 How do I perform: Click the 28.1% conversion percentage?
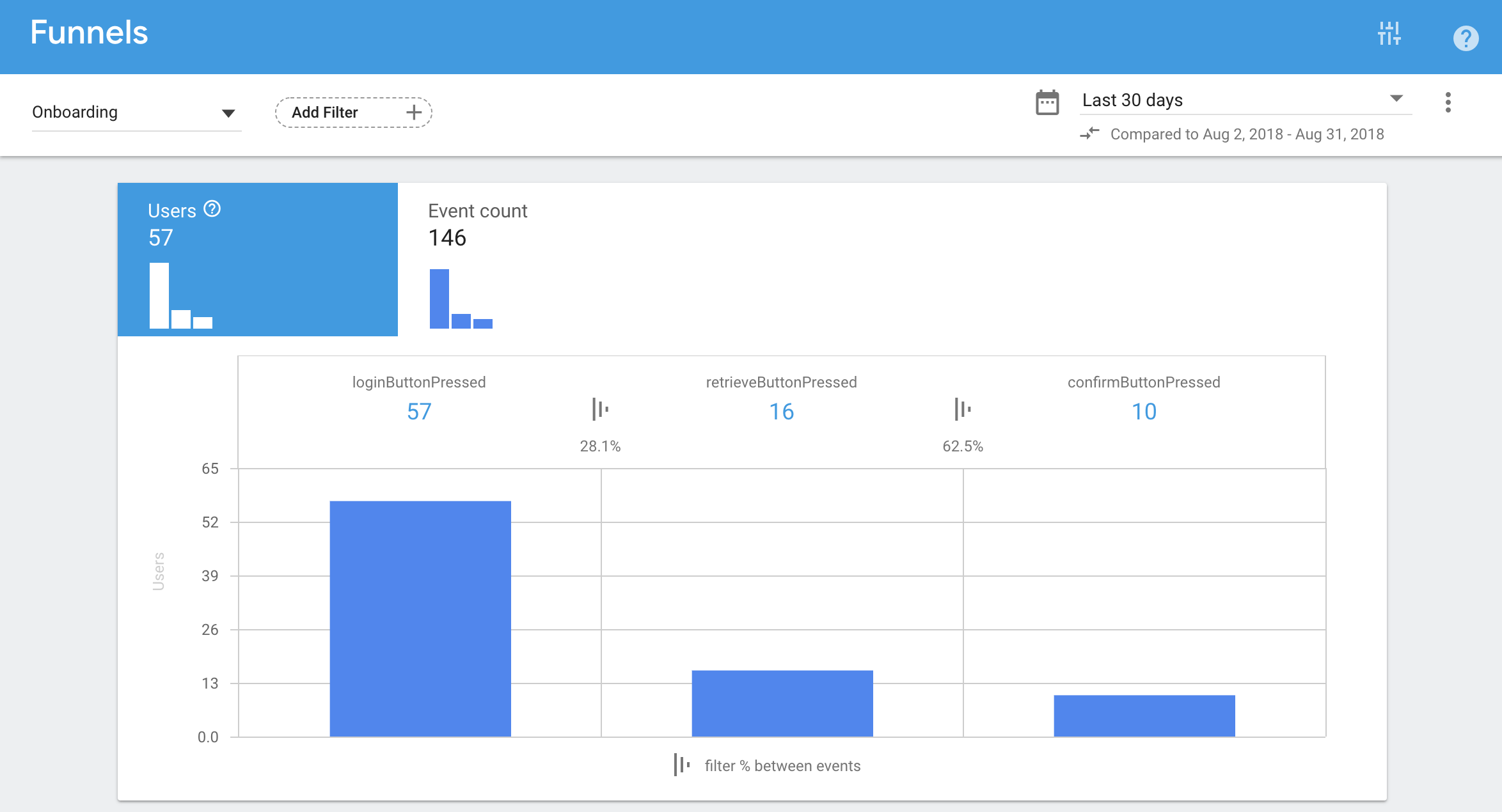(x=600, y=446)
